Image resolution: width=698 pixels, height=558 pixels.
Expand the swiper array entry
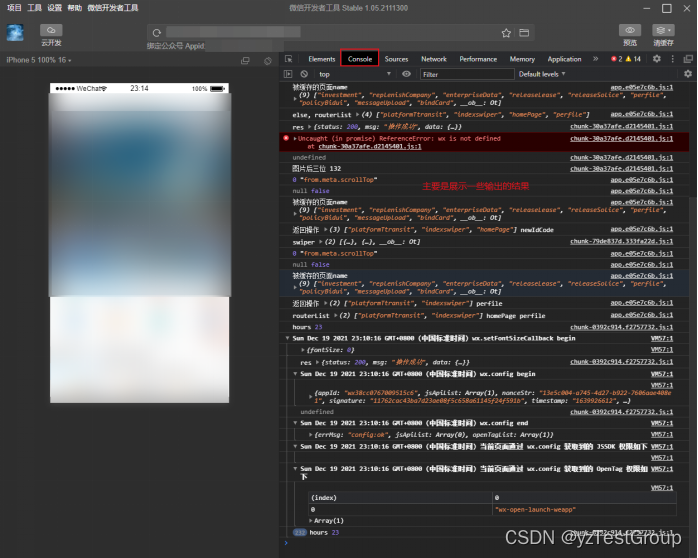[321, 242]
